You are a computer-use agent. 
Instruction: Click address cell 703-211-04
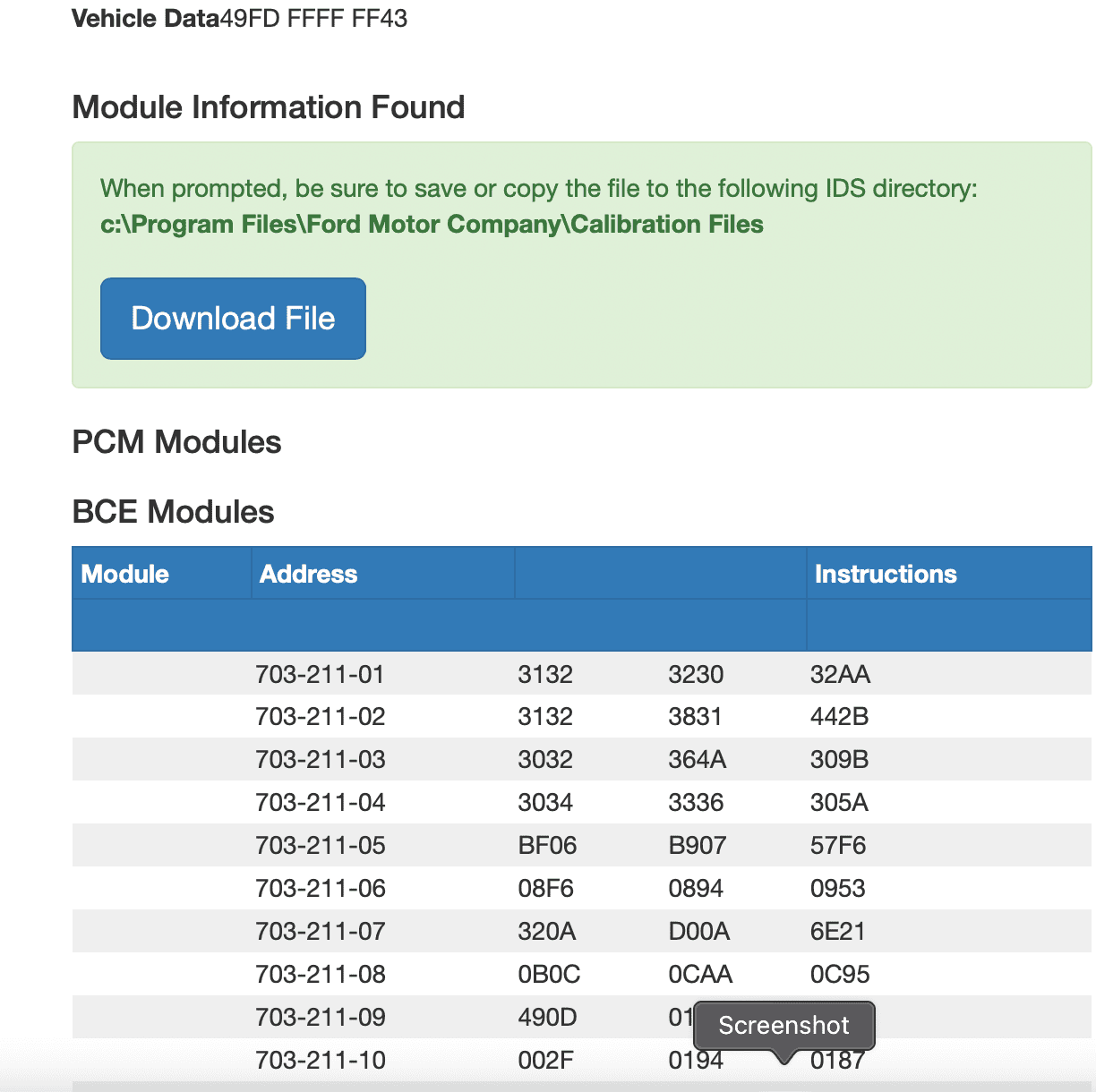[320, 802]
